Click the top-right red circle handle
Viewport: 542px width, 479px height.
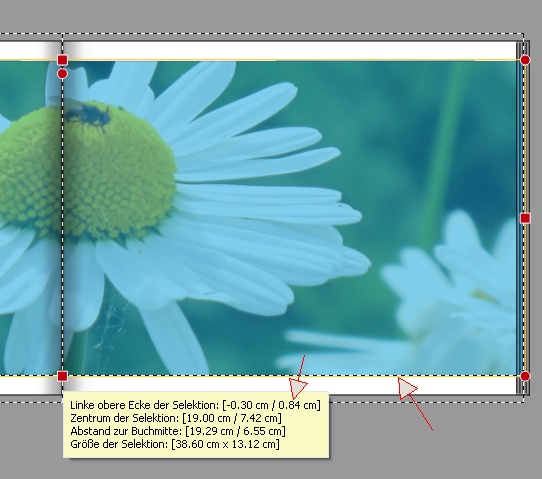coord(525,60)
